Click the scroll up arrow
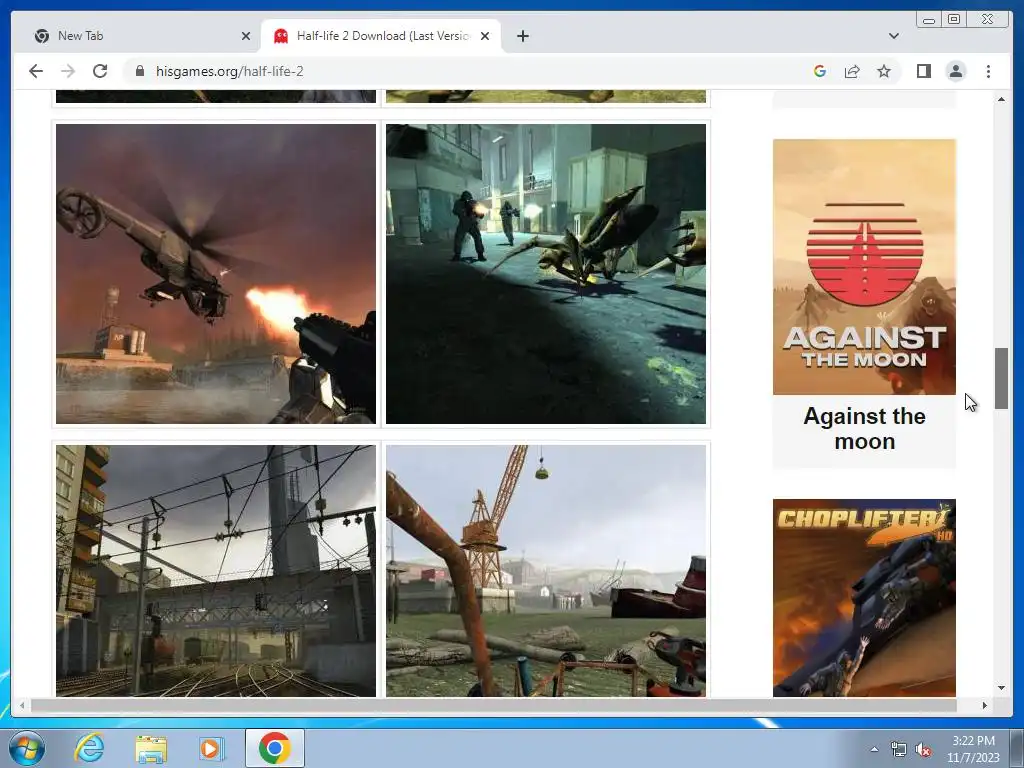This screenshot has height=768, width=1024. pos(1001,99)
